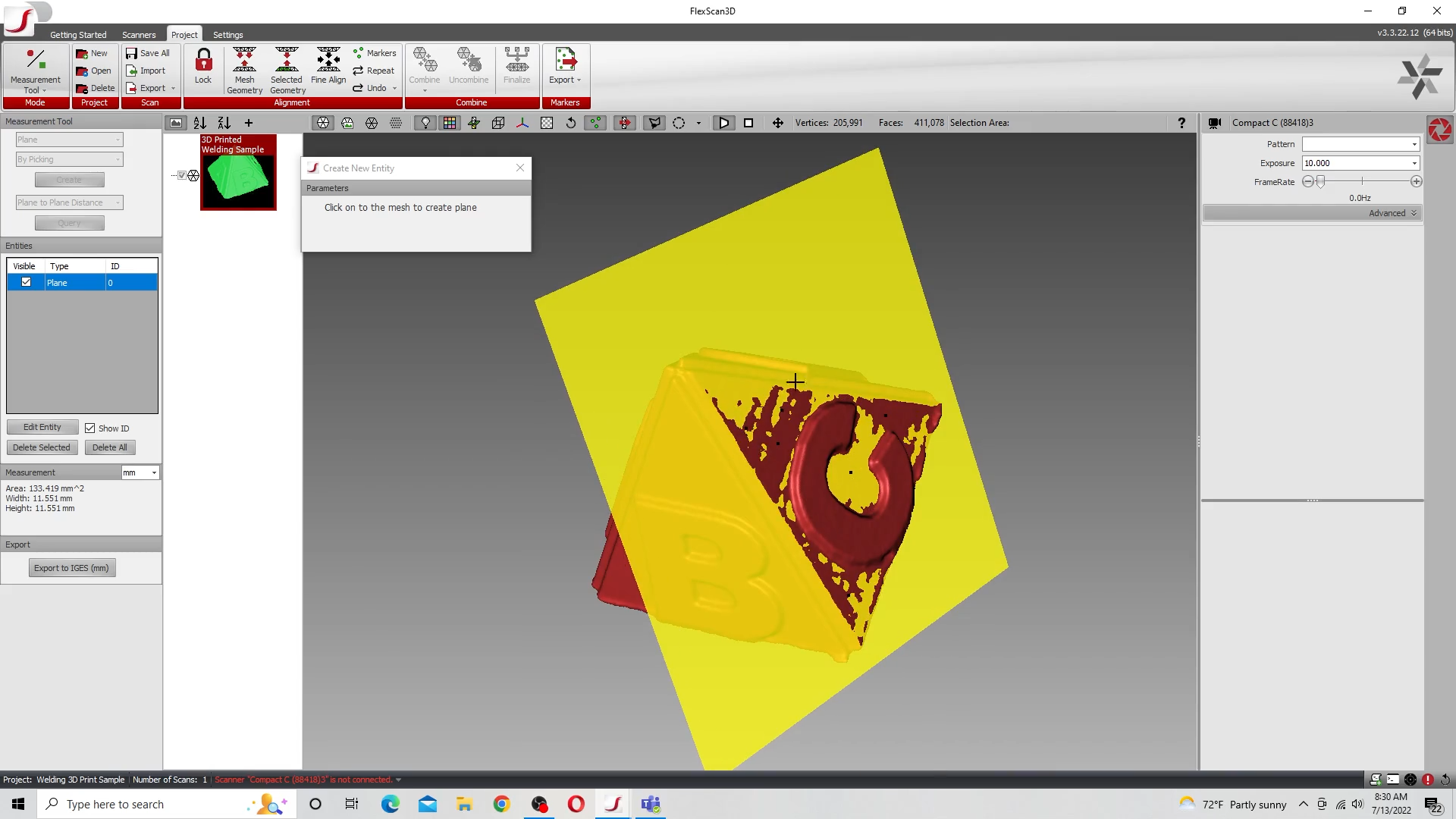Click Edit Entity button

(42, 427)
